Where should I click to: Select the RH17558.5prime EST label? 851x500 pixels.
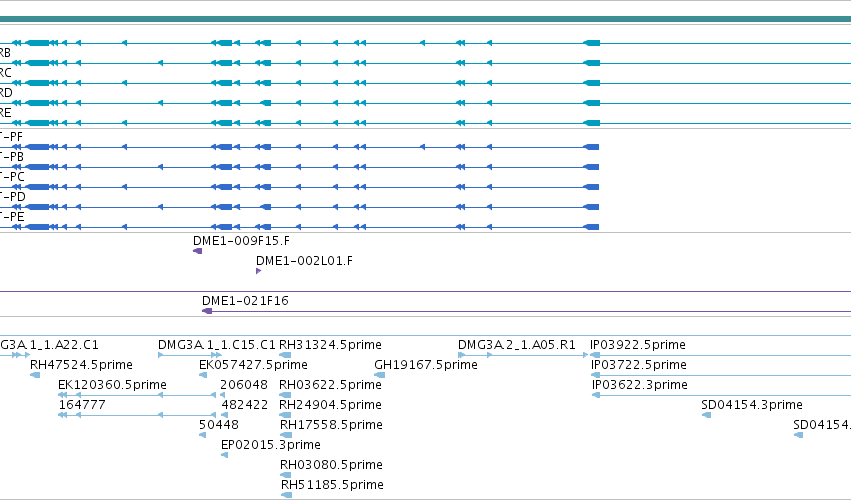(x=331, y=425)
